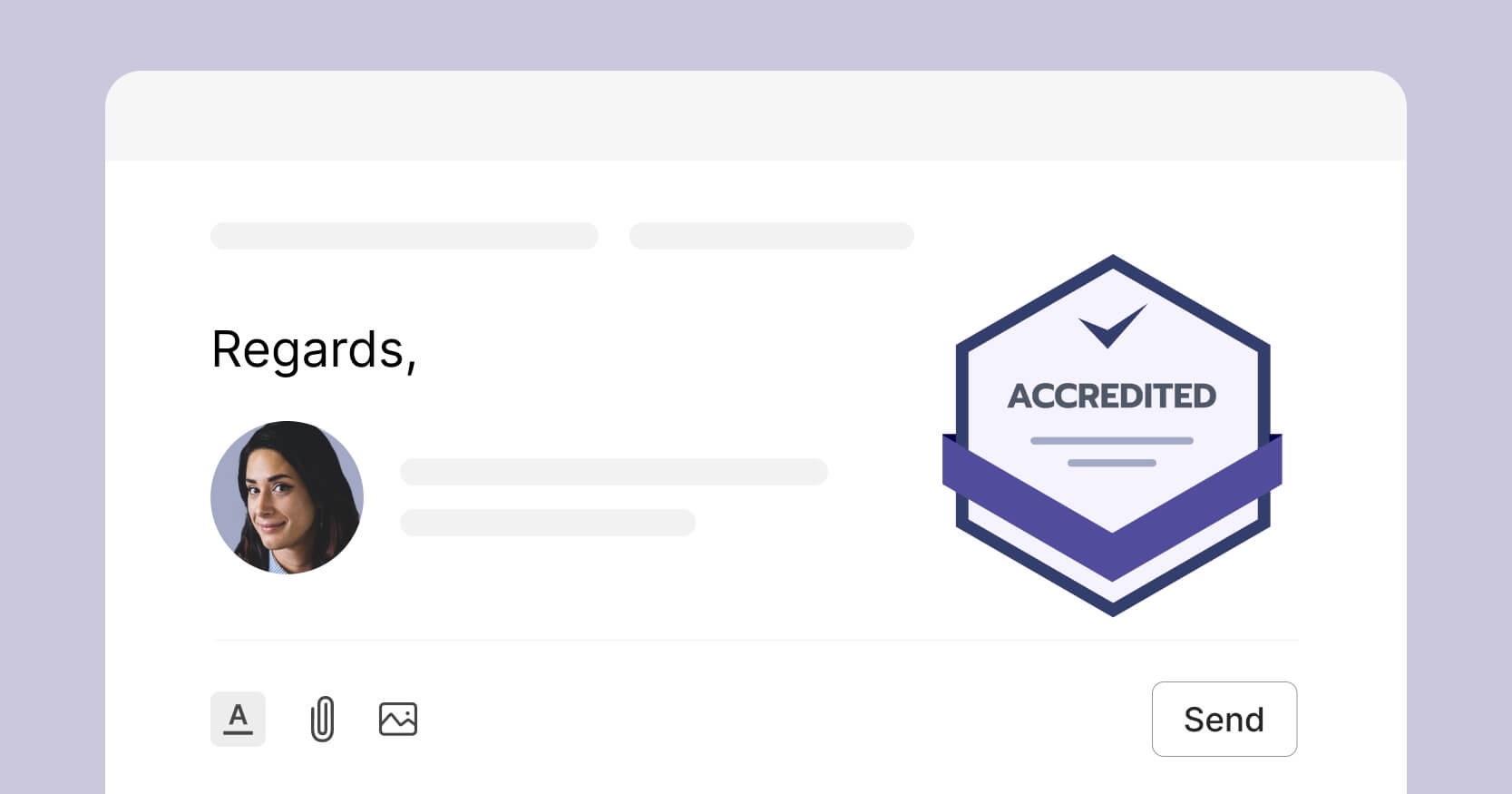Select the signature name placeholder line
Image resolution: width=1512 pixels, height=794 pixels.
tap(614, 472)
